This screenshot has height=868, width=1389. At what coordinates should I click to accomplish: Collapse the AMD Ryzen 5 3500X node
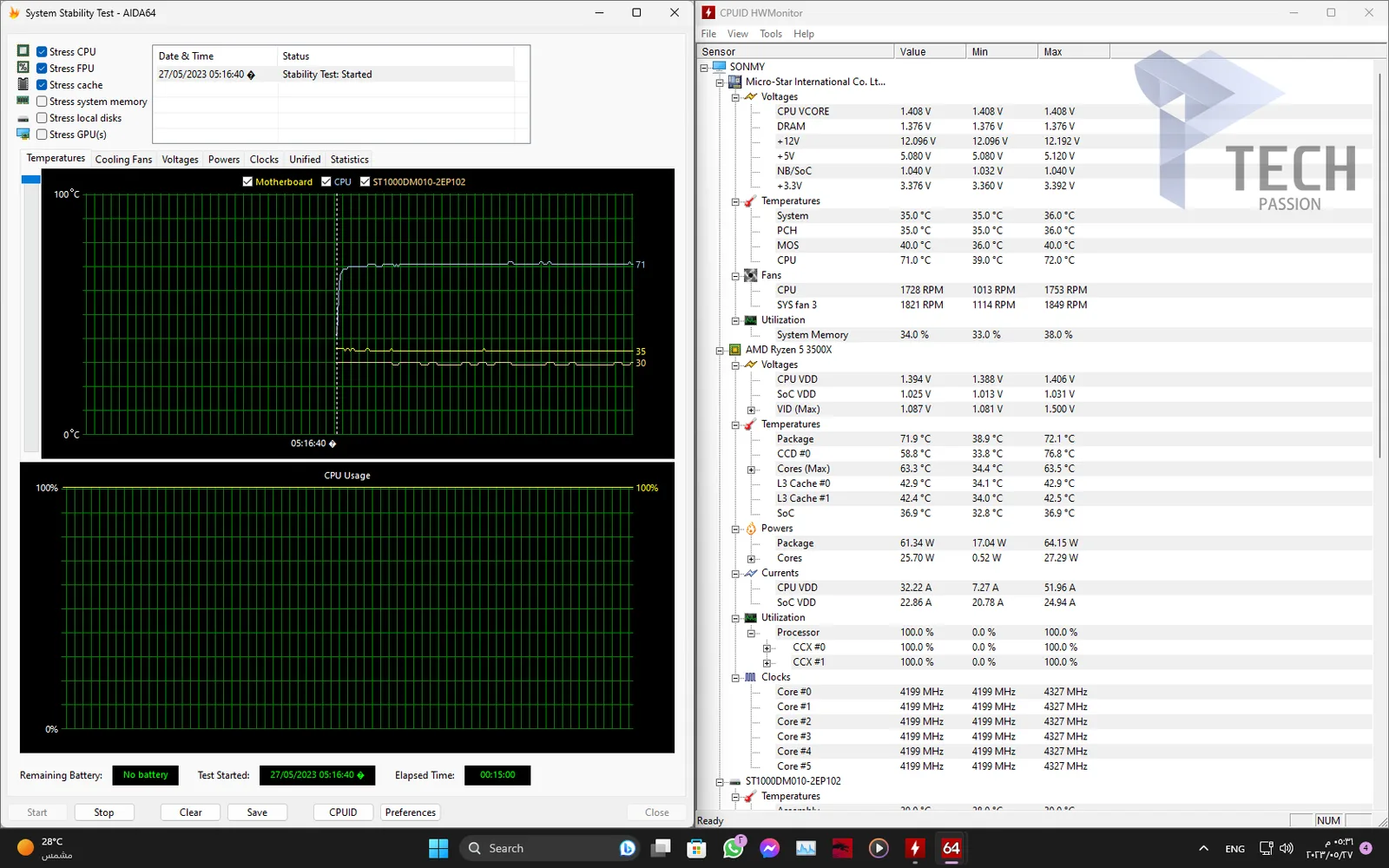click(720, 351)
